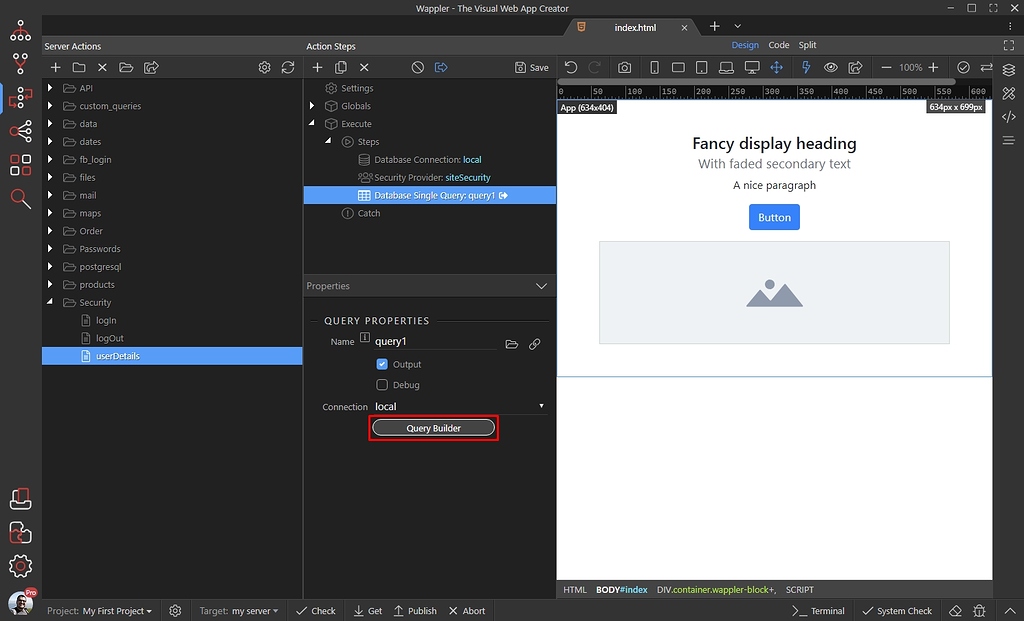
Task: Switch to the Code view tab
Action: (x=778, y=45)
